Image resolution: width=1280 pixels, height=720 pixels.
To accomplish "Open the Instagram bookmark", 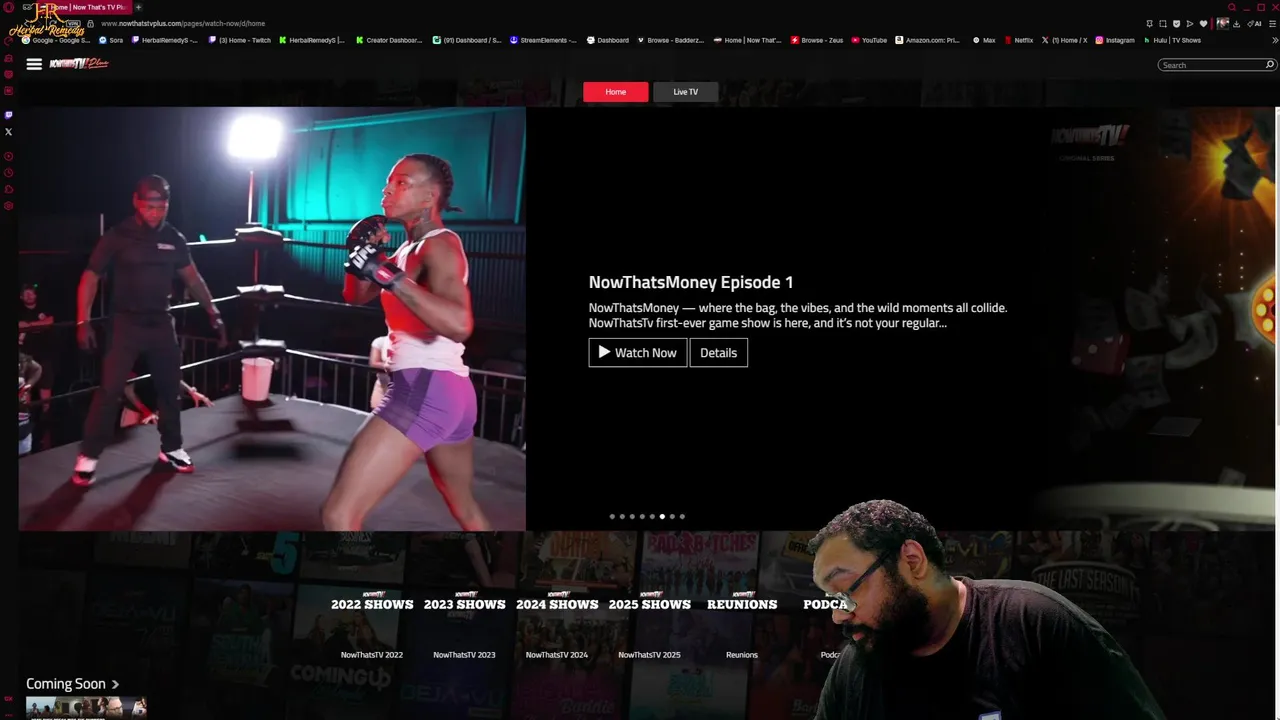I will [1115, 40].
